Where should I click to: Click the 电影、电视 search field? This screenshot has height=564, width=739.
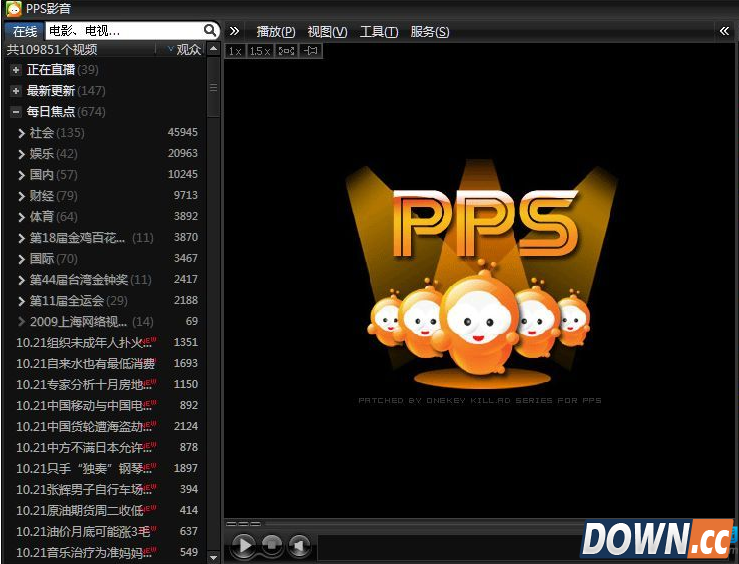120,31
